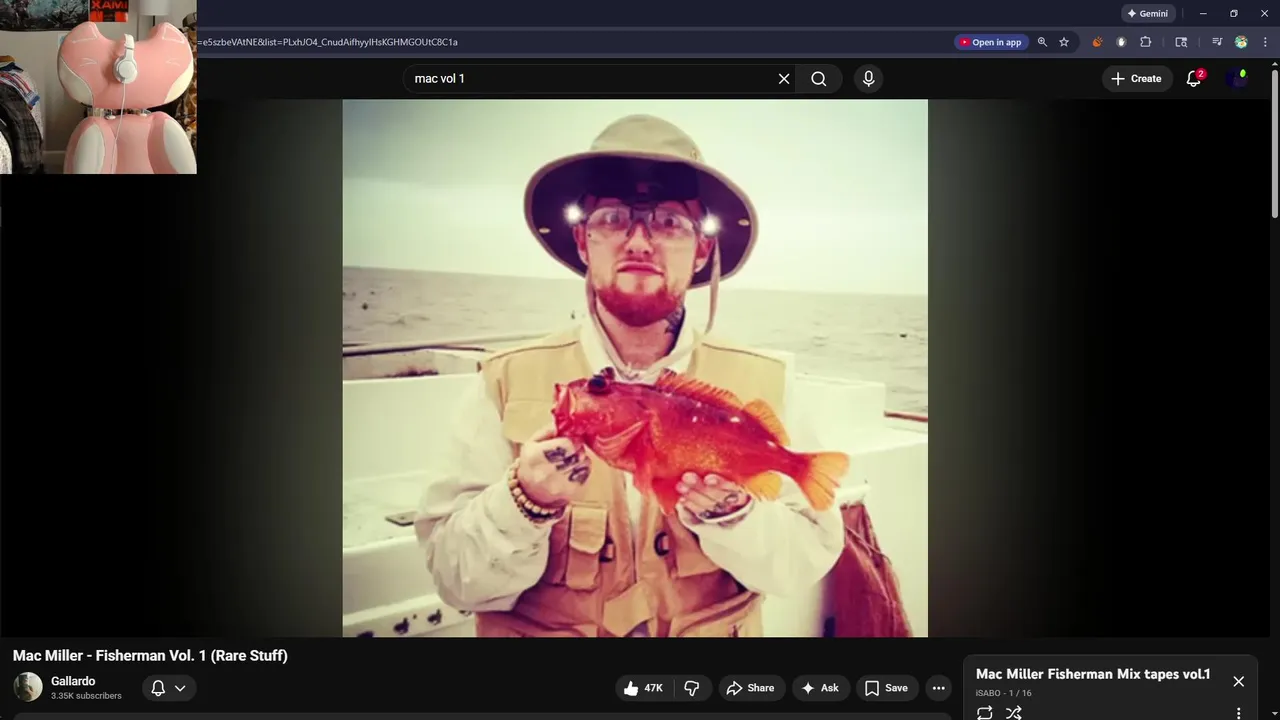
Task: Click the zoom magnifier in address bar
Action: point(1042,42)
